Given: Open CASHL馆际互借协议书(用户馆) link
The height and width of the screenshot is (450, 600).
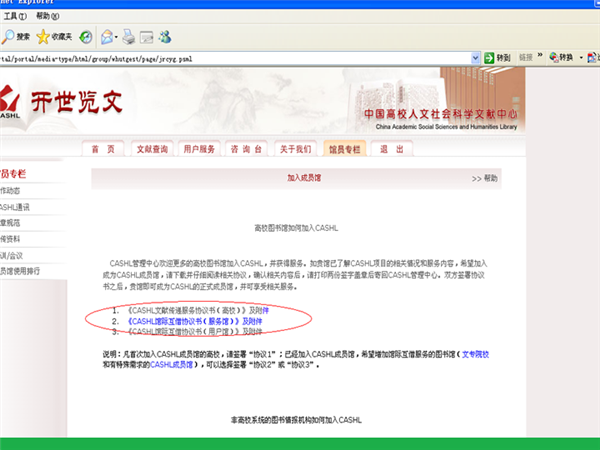Looking at the screenshot, I should pyautogui.click(x=195, y=331).
